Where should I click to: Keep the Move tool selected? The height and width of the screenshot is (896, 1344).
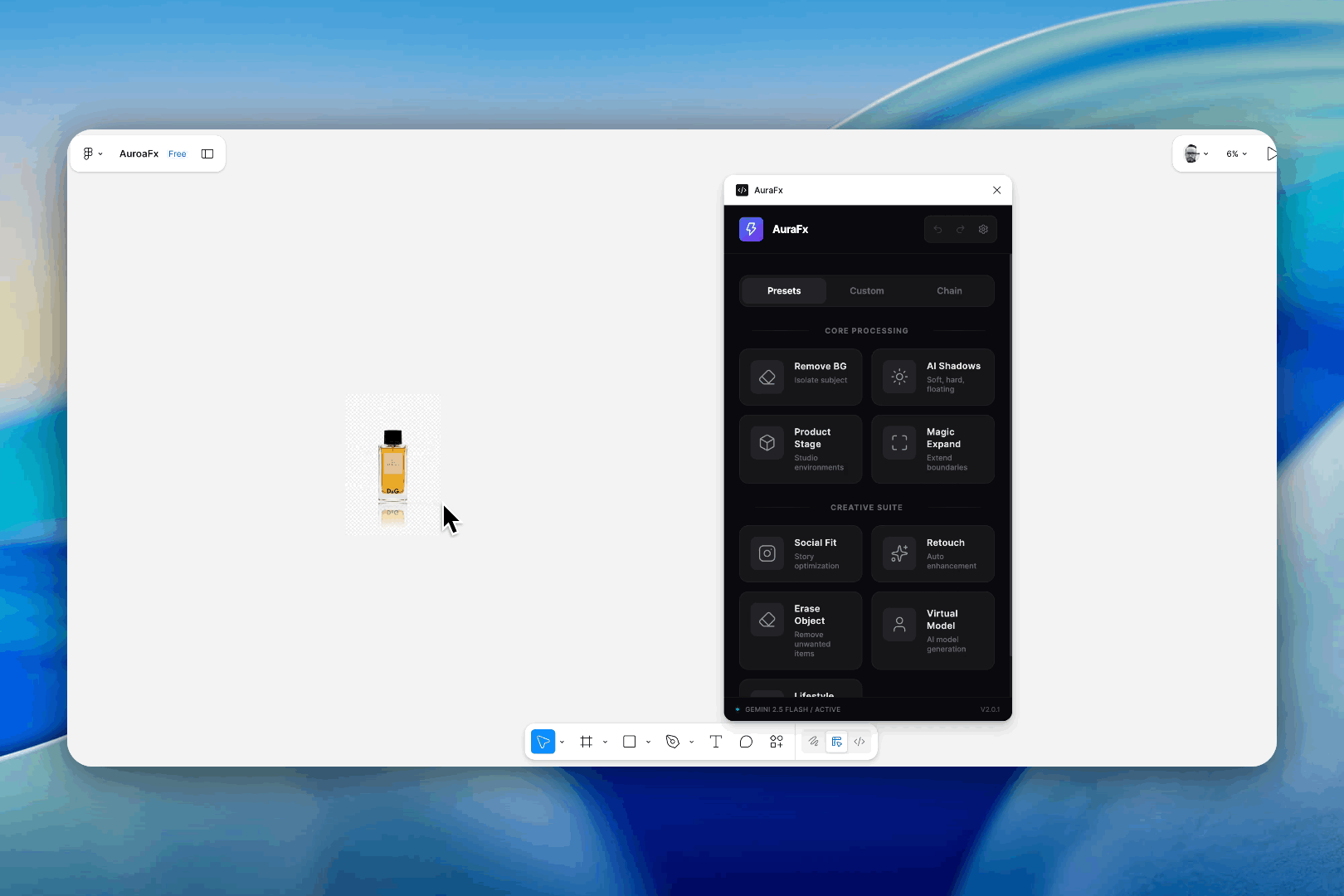point(543,742)
